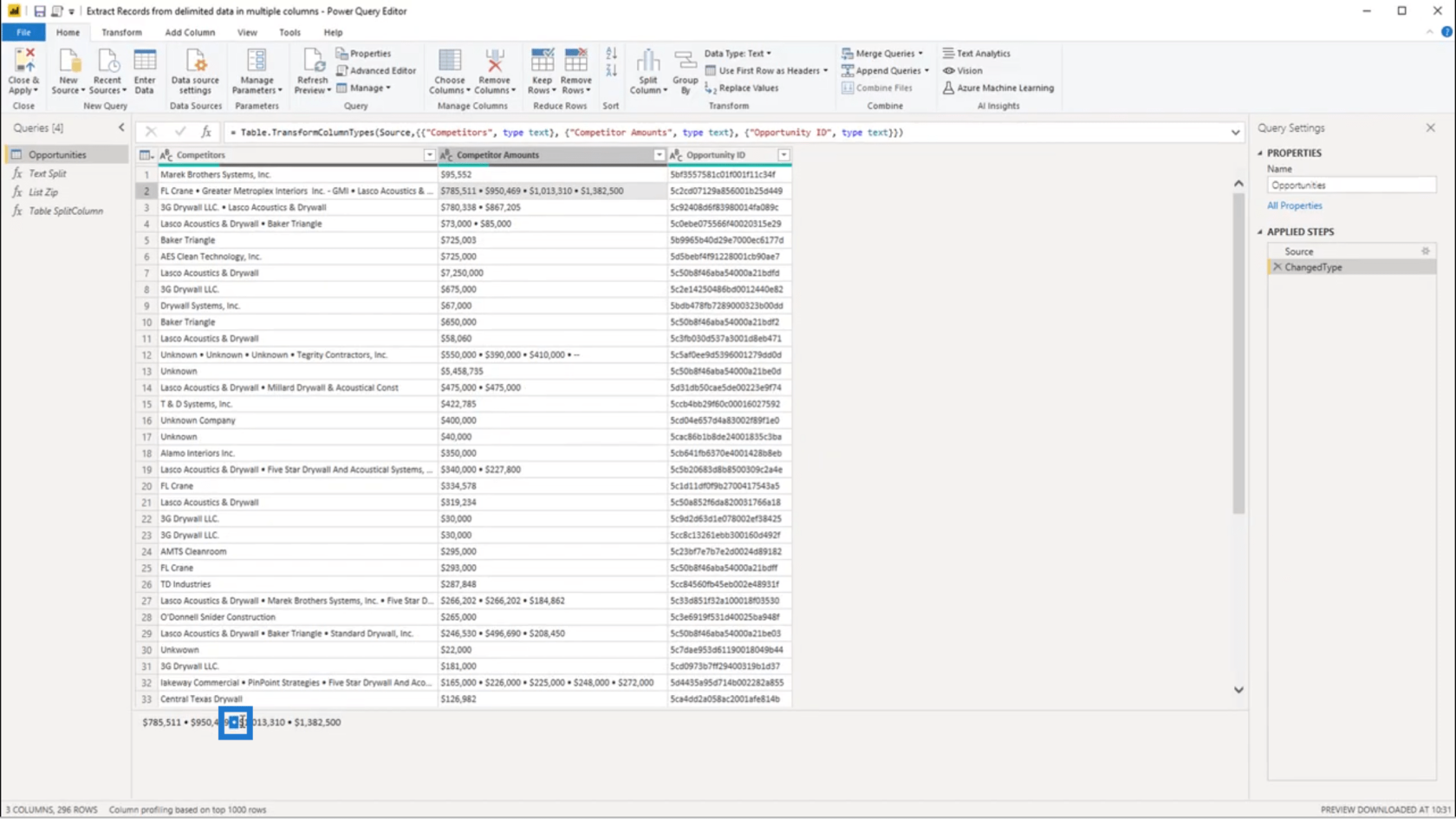Image resolution: width=1456 pixels, height=819 pixels.
Task: Open Competitors column filter dropdown
Action: point(429,155)
